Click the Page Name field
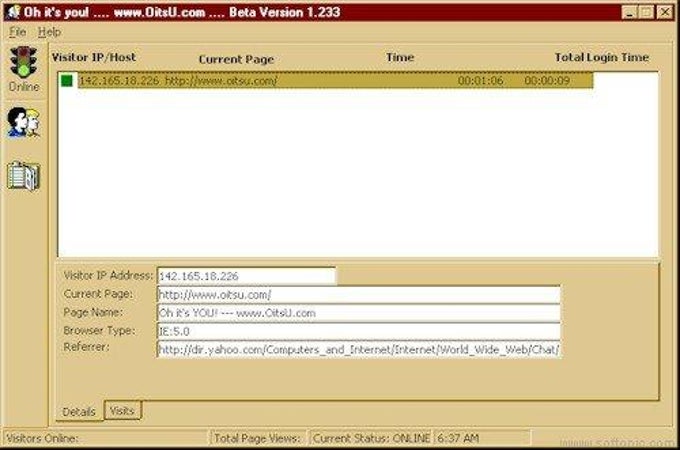Screen dimensions: 680x450 [x=359, y=313]
